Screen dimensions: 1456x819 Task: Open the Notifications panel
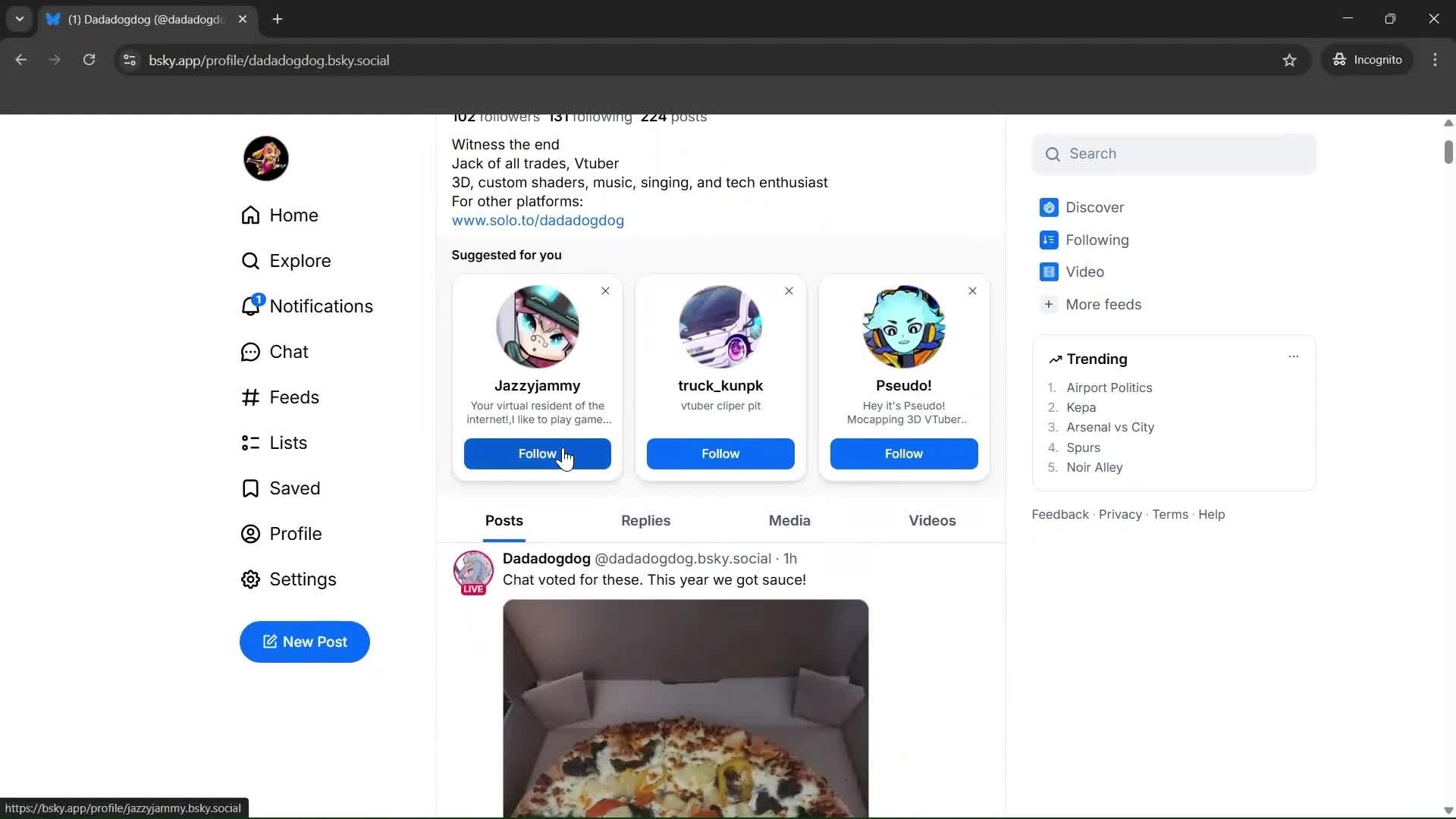coord(321,306)
